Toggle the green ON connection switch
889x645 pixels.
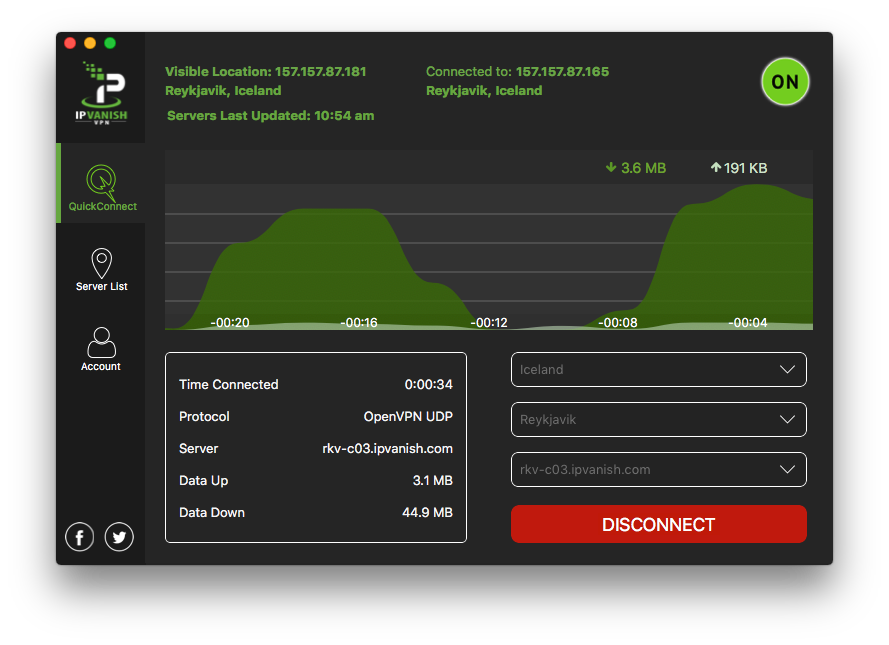(785, 82)
